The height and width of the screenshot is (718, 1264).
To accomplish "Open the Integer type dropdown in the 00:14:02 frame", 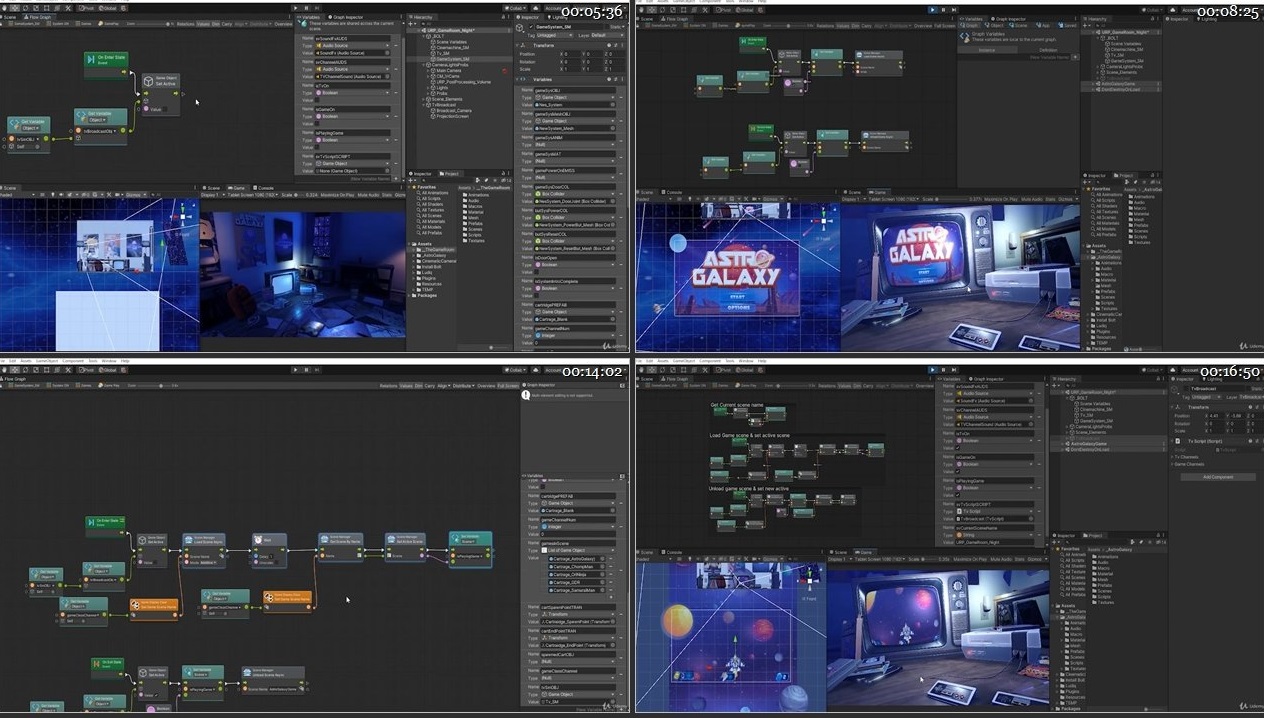I will [x=580, y=527].
